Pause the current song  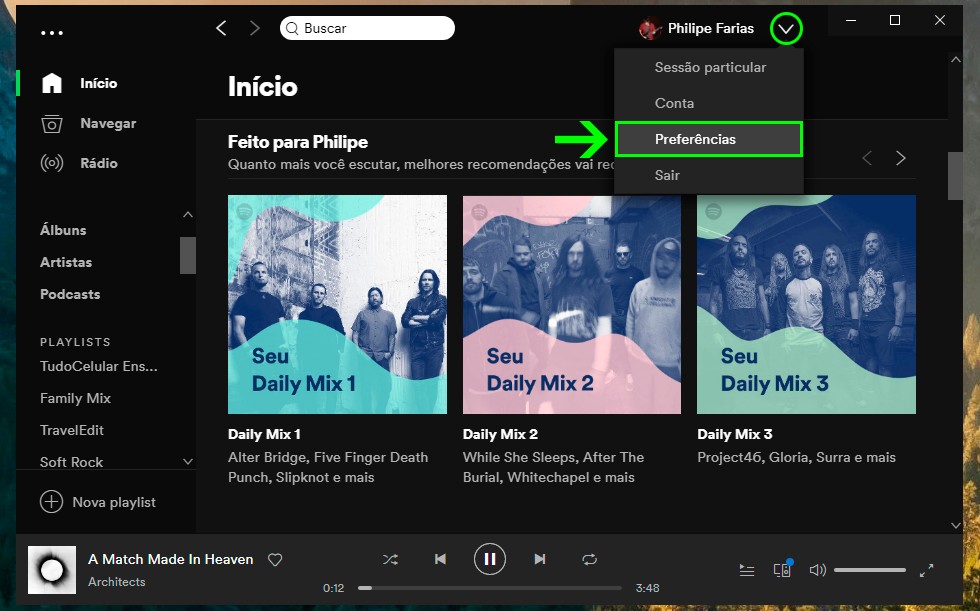click(490, 559)
